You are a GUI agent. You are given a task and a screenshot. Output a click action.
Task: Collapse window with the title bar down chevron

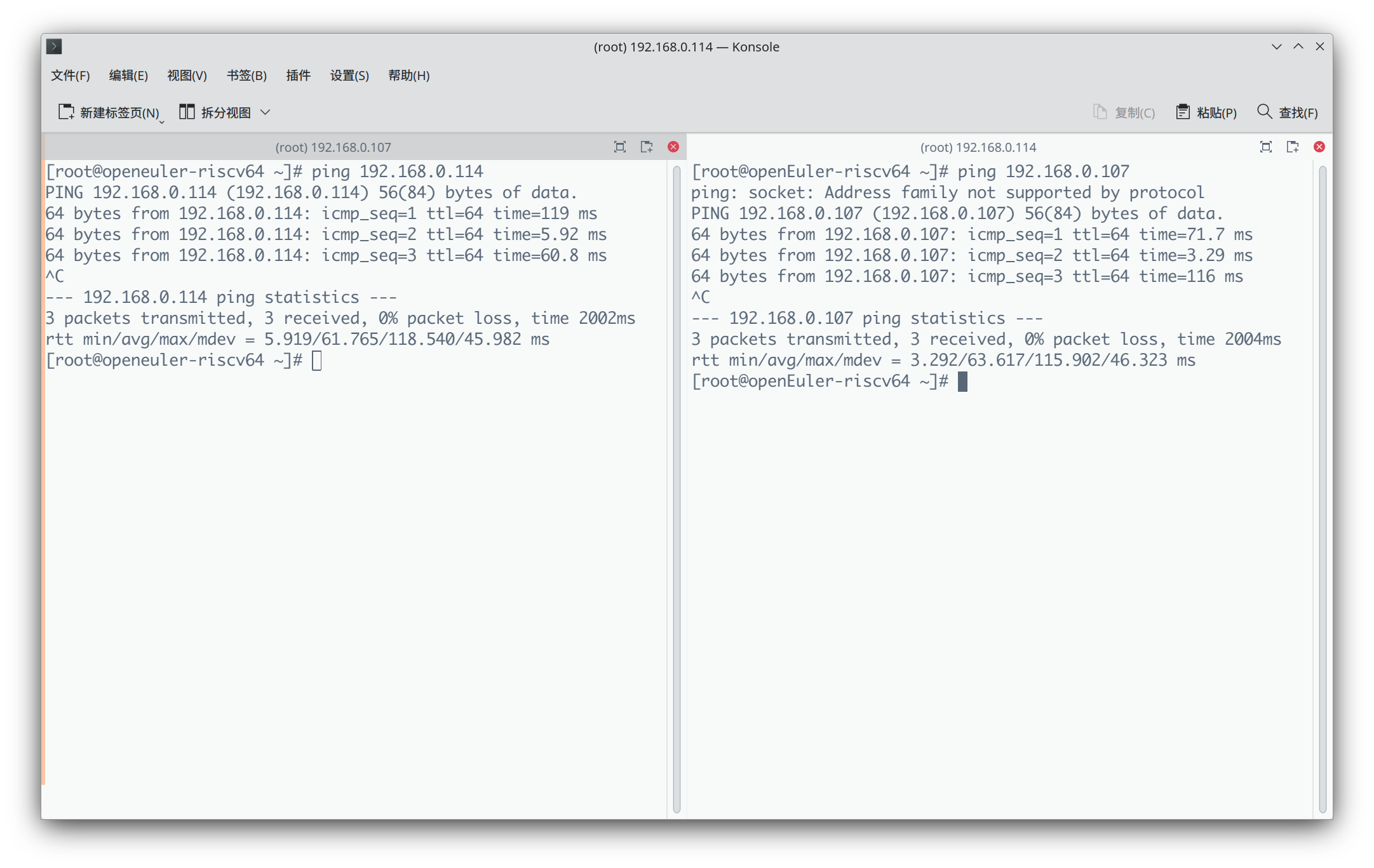coord(1277,46)
